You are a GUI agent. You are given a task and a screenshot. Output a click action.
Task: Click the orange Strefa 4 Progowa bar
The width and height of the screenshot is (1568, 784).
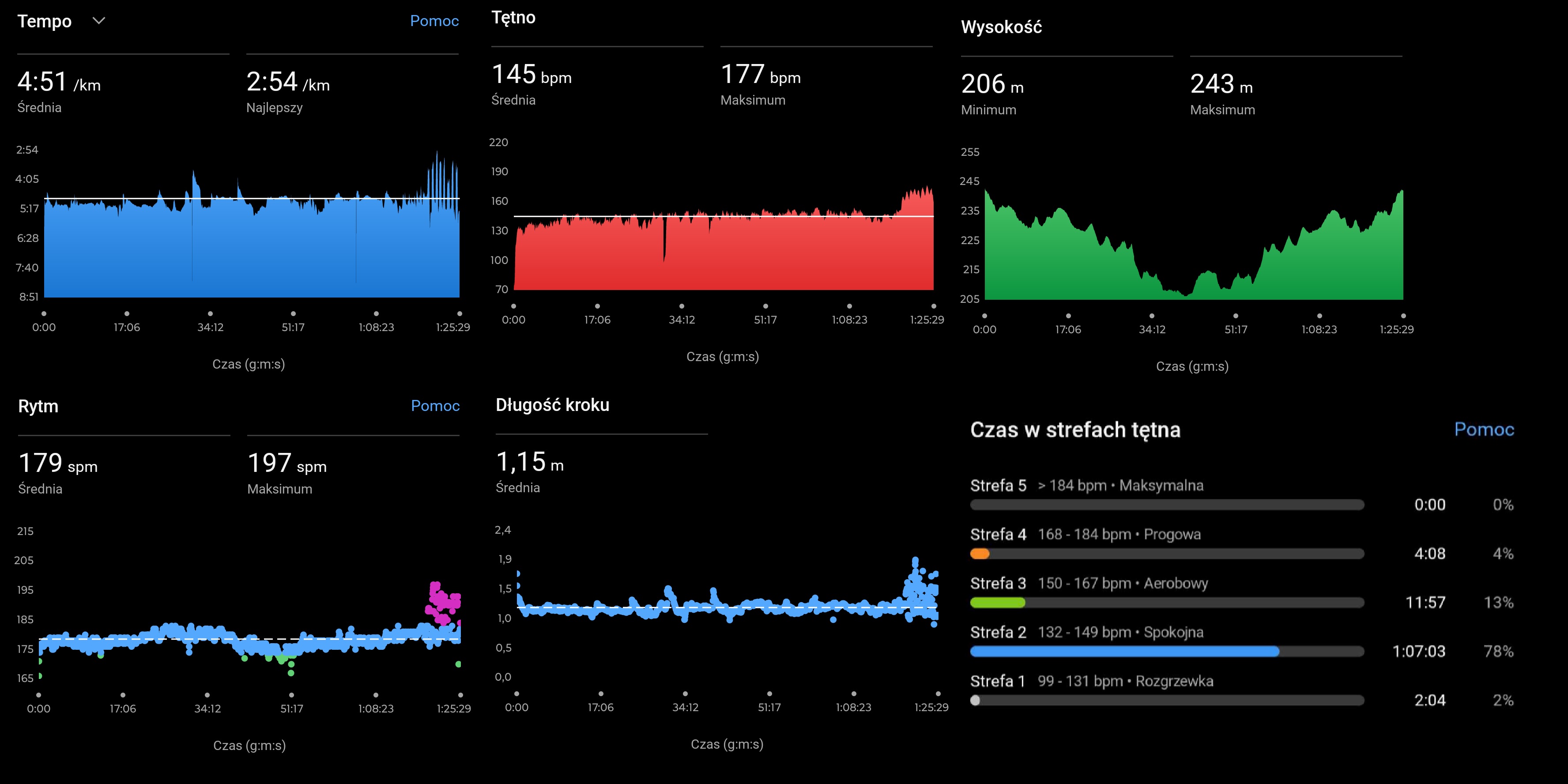980,554
